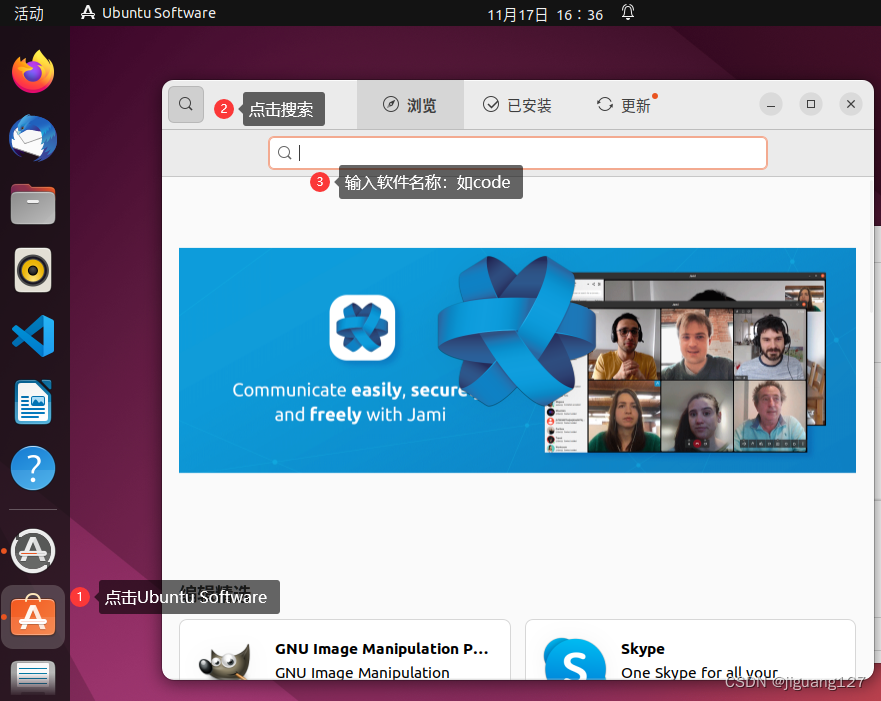Click the Help question mark icon in dock

(33, 467)
